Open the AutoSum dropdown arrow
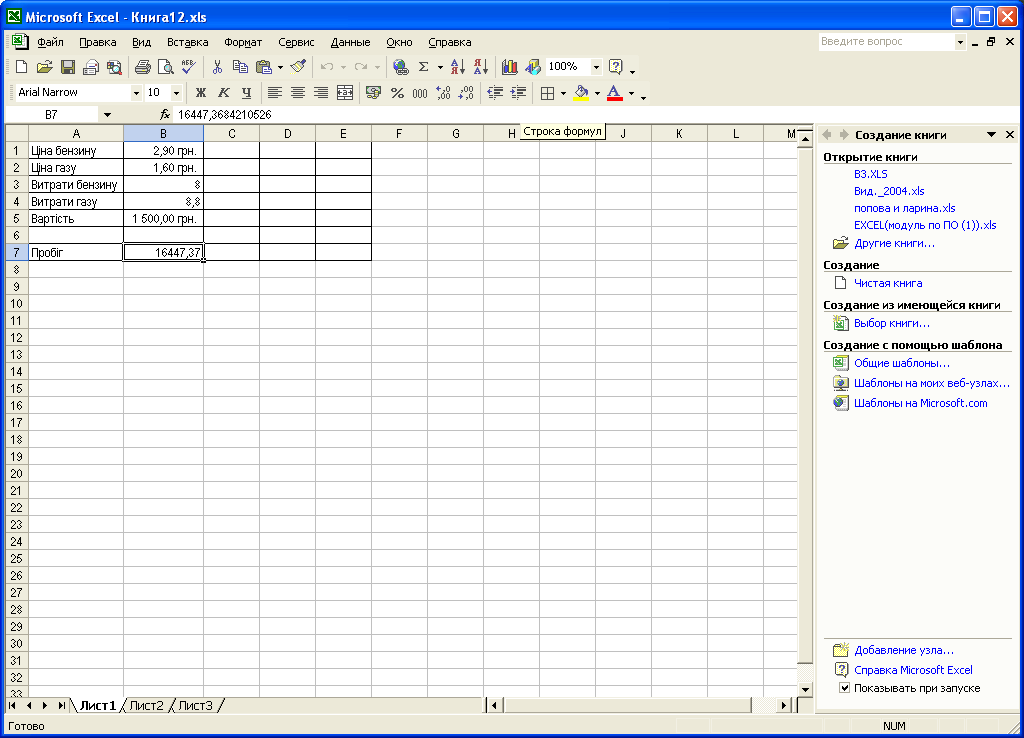 [x=440, y=67]
